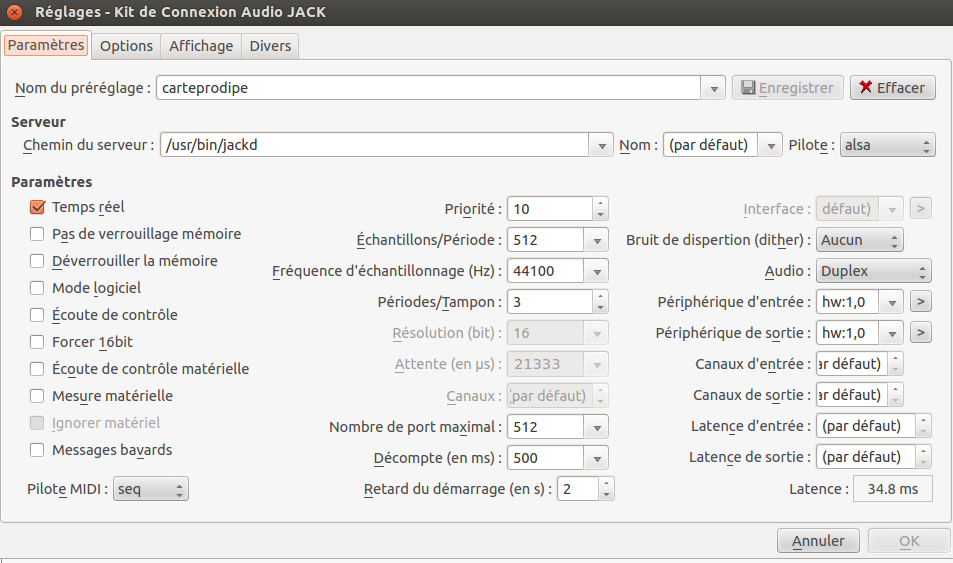Close the Réglages window
953x563 pixels.
[x=14, y=12]
